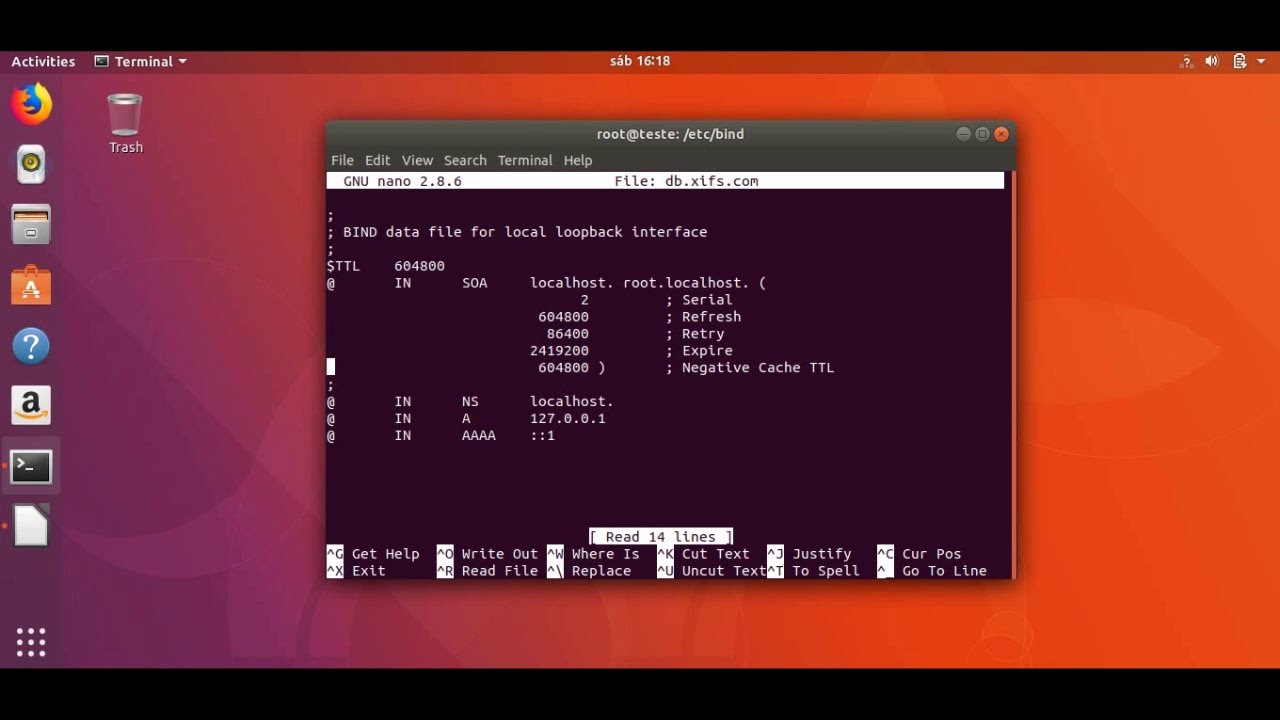This screenshot has height=720, width=1280.
Task: Open the Search menu in Terminal
Action: tap(465, 160)
